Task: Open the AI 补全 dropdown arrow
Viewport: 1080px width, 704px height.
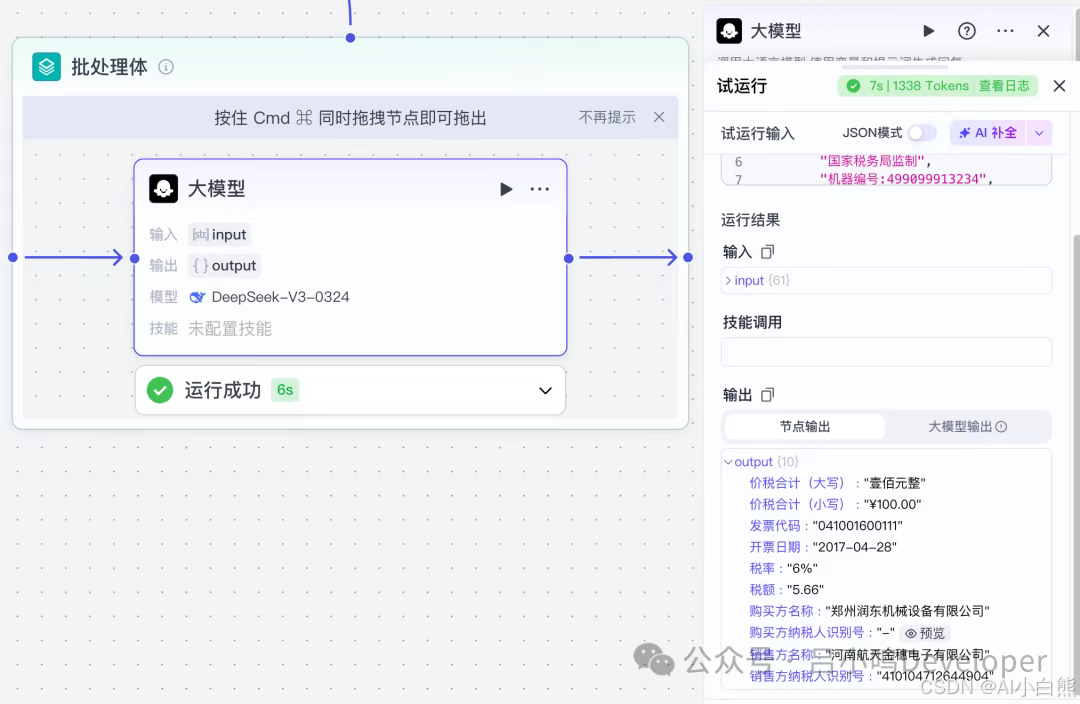Action: (1039, 132)
